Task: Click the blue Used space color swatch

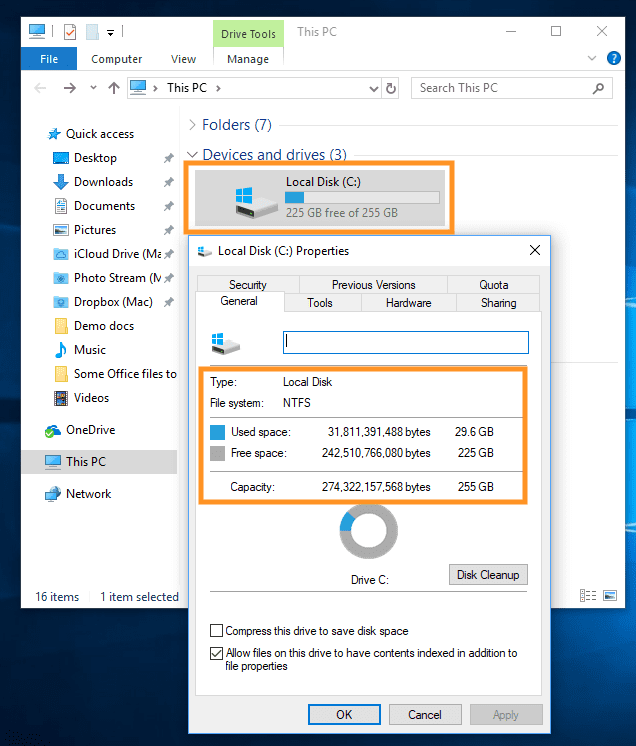Action: pos(217,432)
